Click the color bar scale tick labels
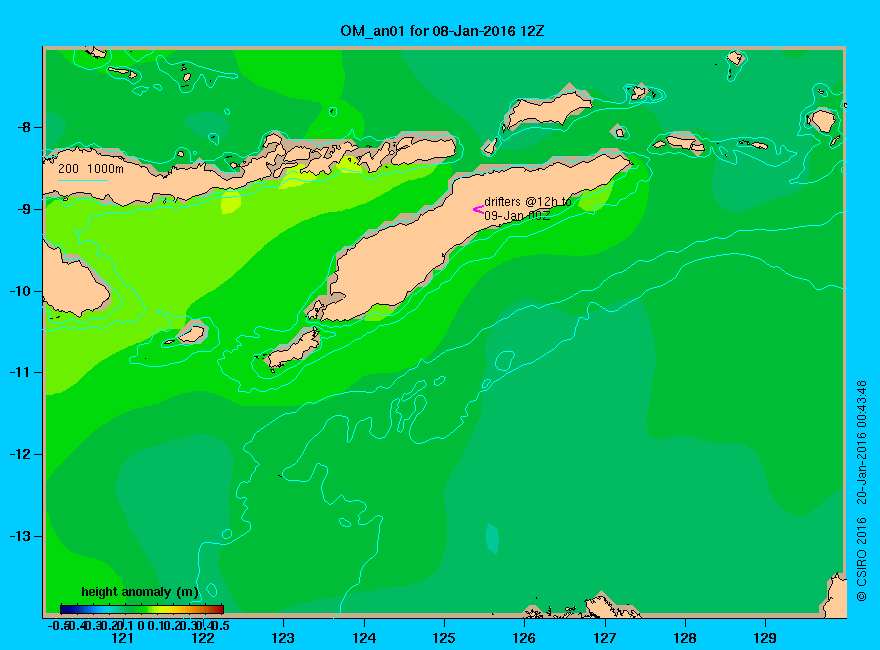The width and height of the screenshot is (880, 650). [x=139, y=625]
